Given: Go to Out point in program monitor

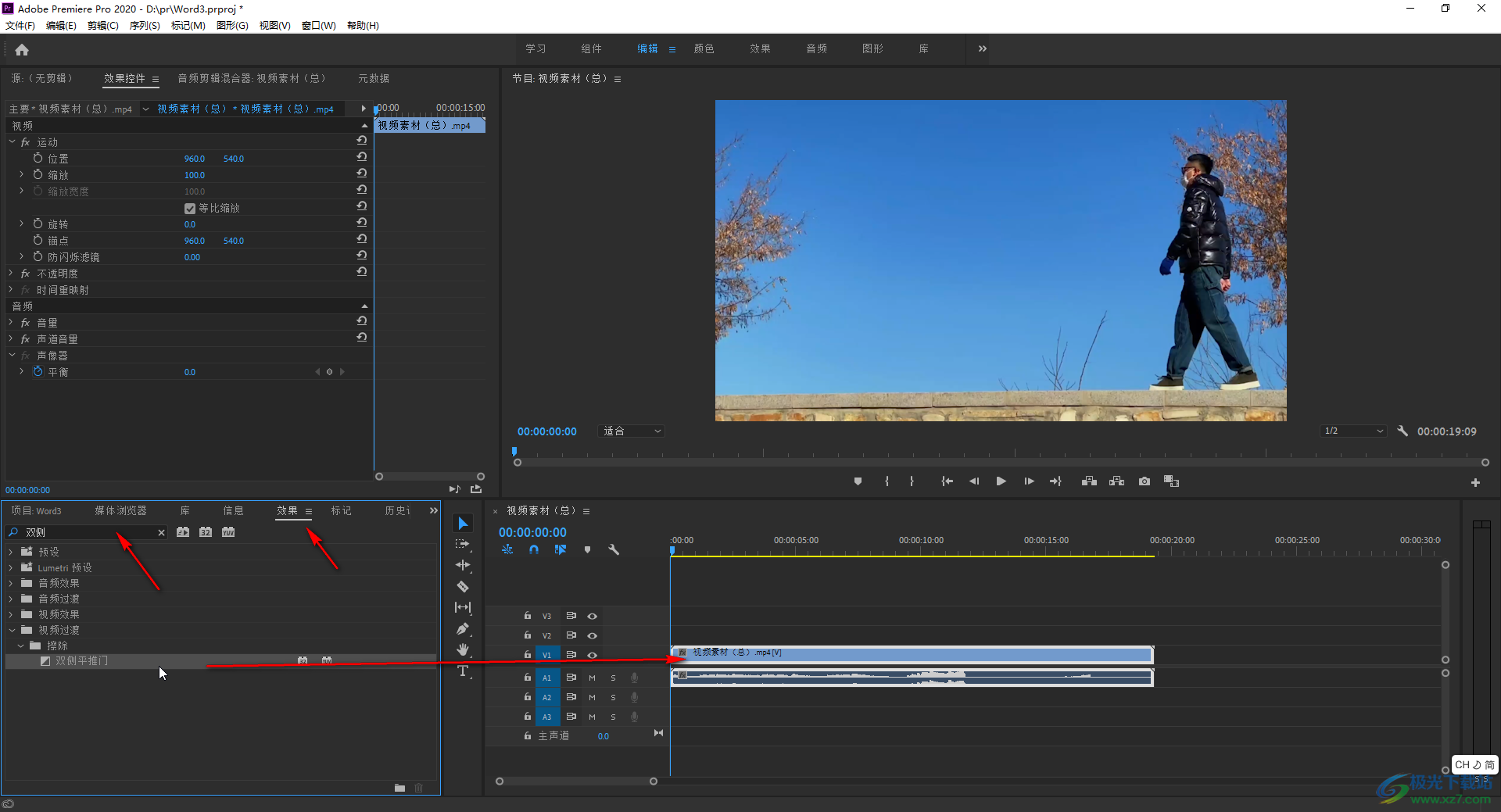Looking at the screenshot, I should pyautogui.click(x=1055, y=481).
